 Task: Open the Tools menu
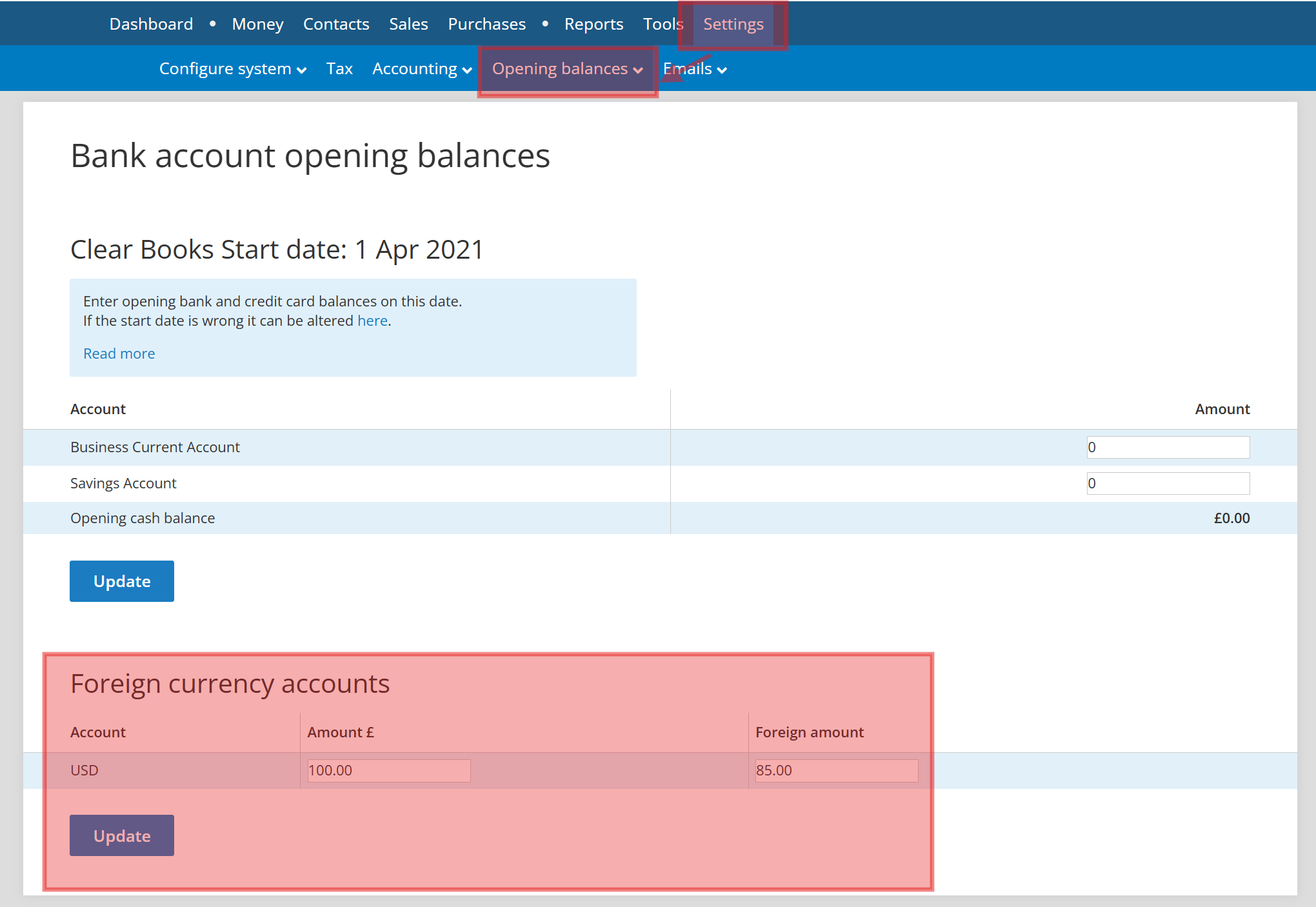663,24
